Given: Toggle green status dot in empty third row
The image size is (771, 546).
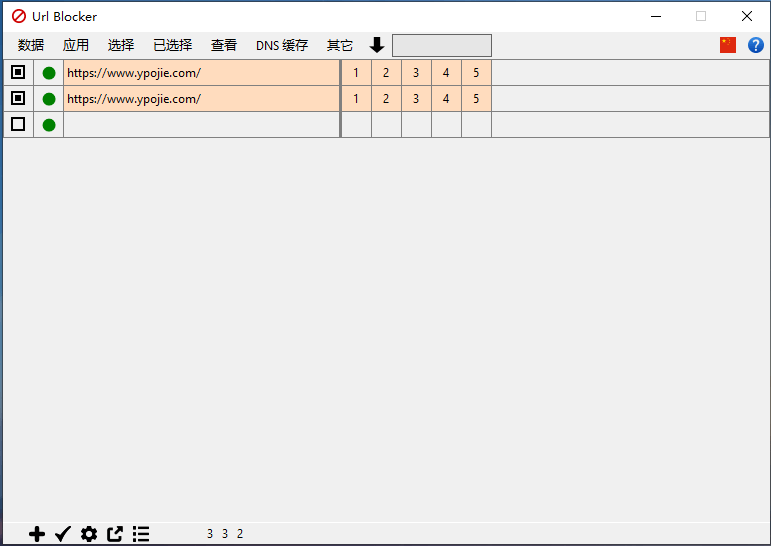Looking at the screenshot, I should (x=49, y=125).
